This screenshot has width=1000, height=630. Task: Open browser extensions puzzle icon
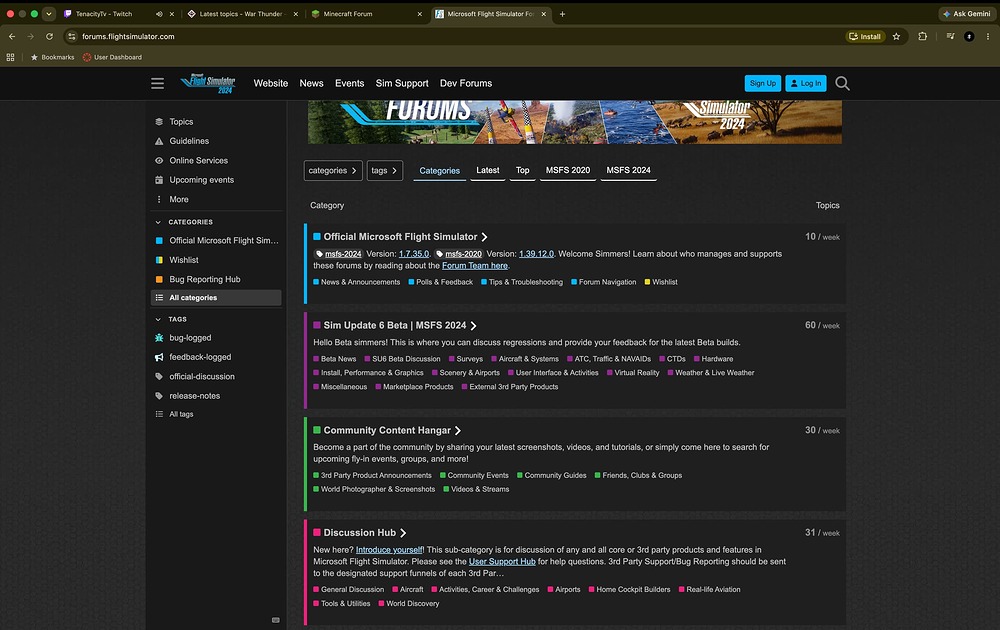point(922,36)
